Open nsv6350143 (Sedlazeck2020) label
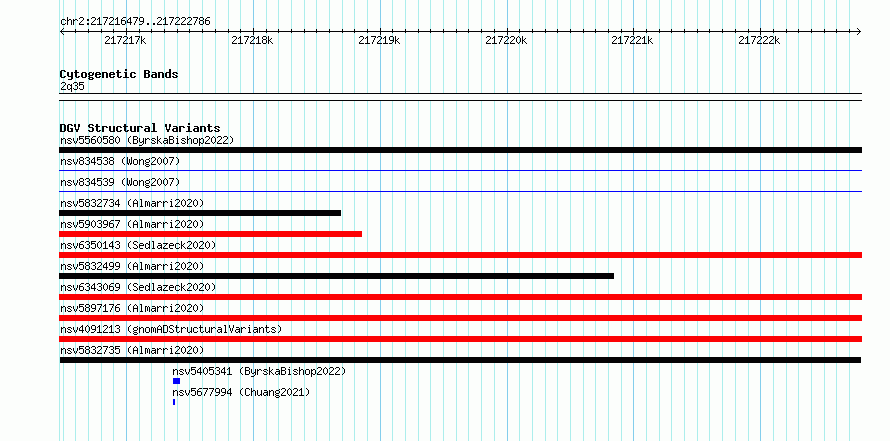Screen dimensions: 890x441 (138, 245)
